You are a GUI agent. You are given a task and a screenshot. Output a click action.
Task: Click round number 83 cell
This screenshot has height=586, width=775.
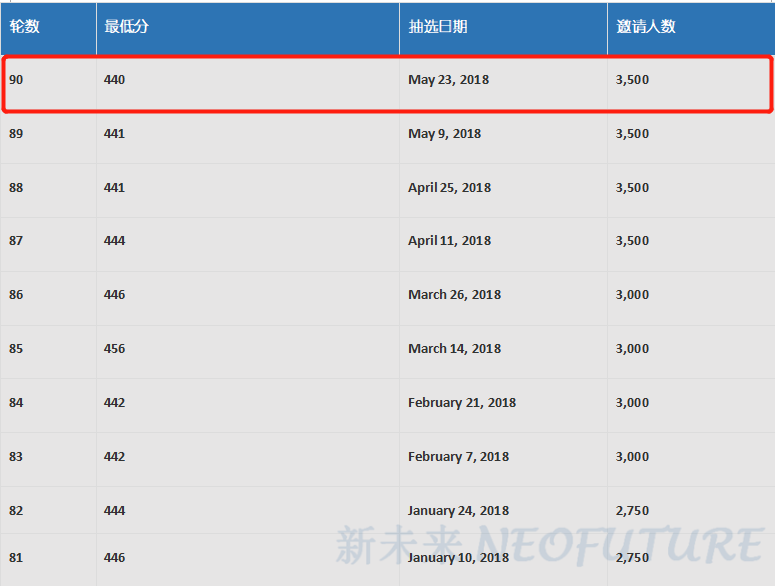pyautogui.click(x=17, y=457)
